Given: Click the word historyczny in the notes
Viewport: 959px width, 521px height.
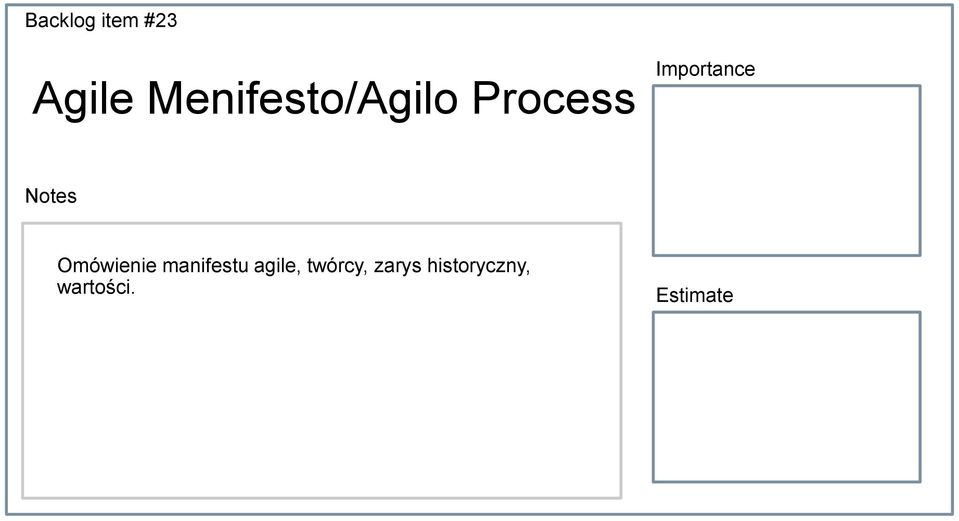Looking at the screenshot, I should pyautogui.click(x=478, y=267).
